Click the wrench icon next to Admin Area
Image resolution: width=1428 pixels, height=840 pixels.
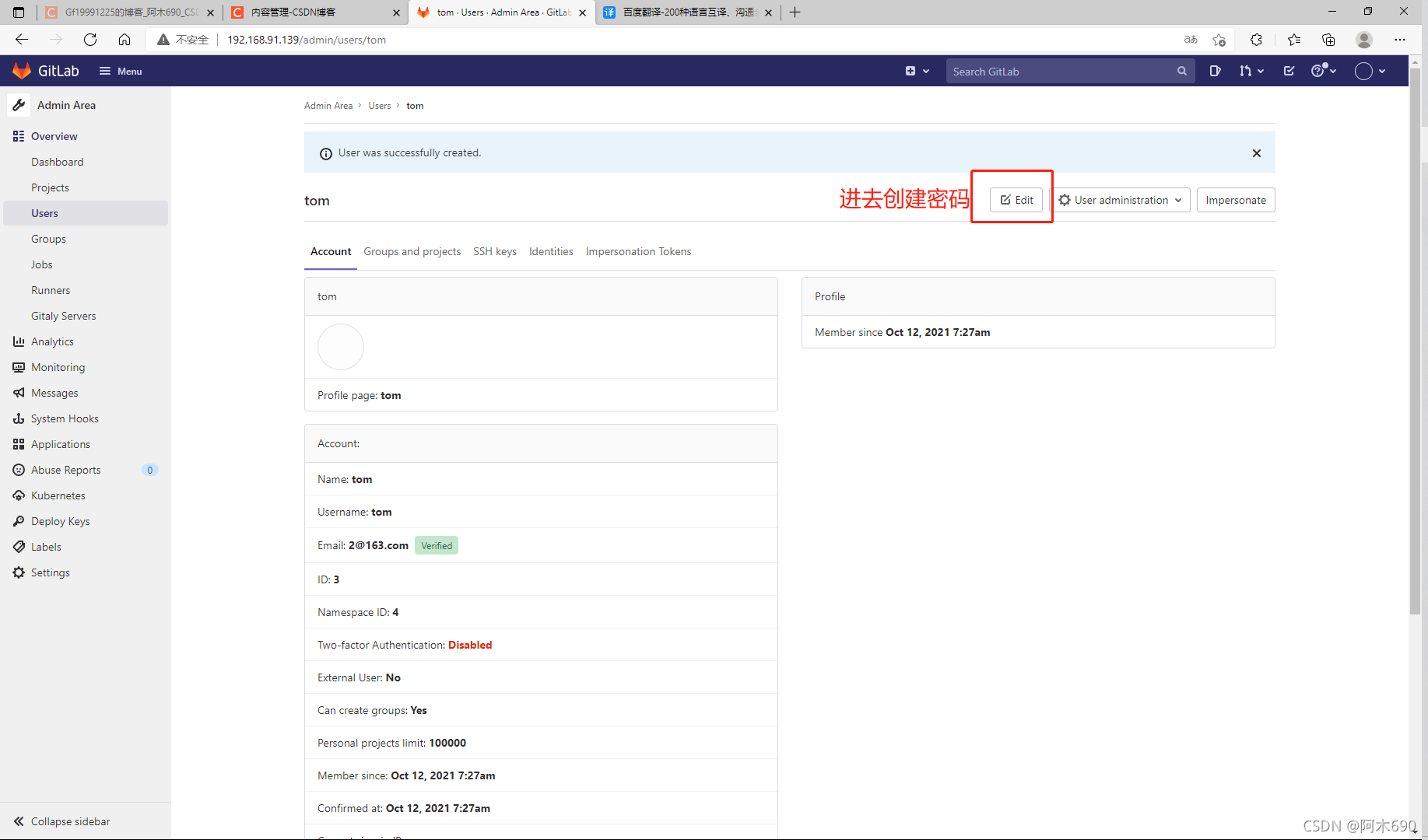(19, 105)
